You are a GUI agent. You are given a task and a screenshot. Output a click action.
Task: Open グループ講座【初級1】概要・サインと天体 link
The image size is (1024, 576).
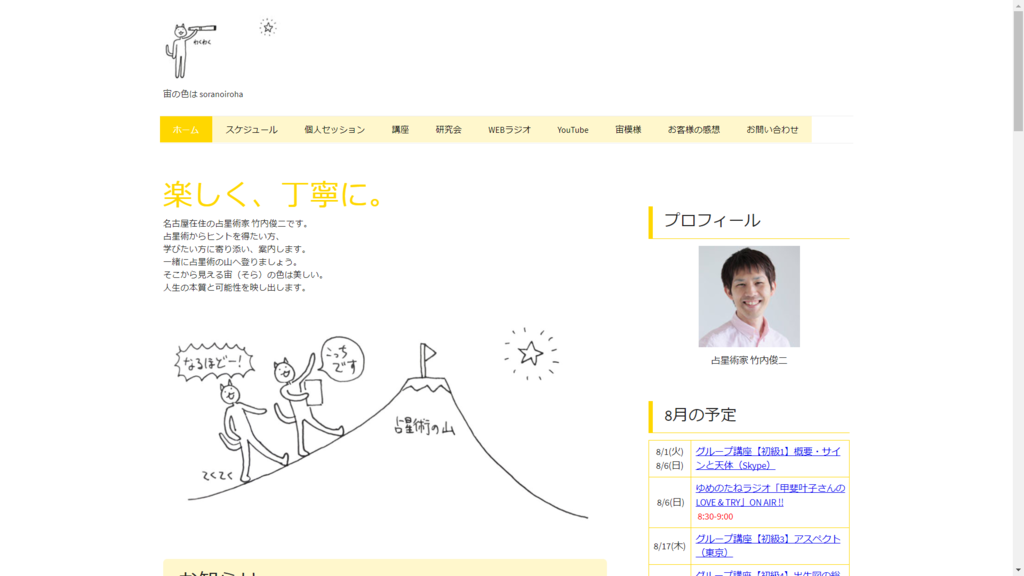click(x=768, y=458)
